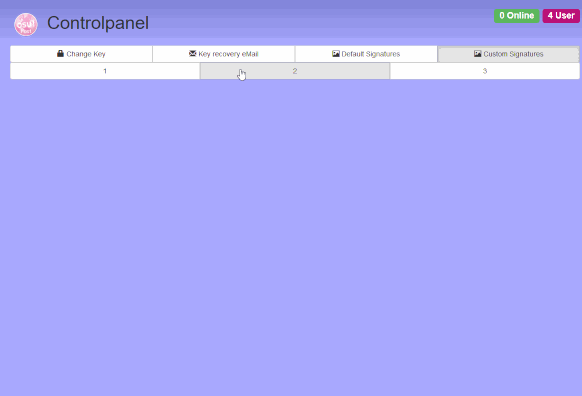Select the Default Signatures tab
Image resolution: width=582 pixels, height=396 pixels.
(x=366, y=54)
